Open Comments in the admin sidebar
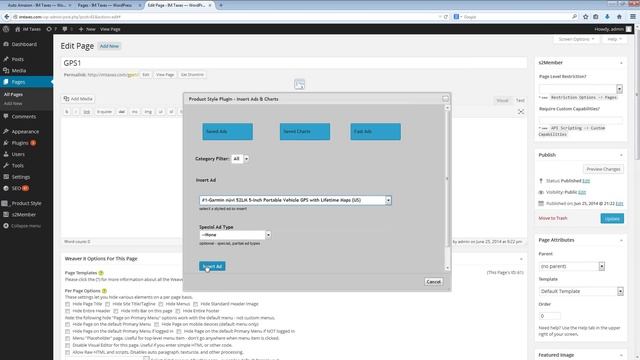This screenshot has width=640, height=360. click(24, 116)
